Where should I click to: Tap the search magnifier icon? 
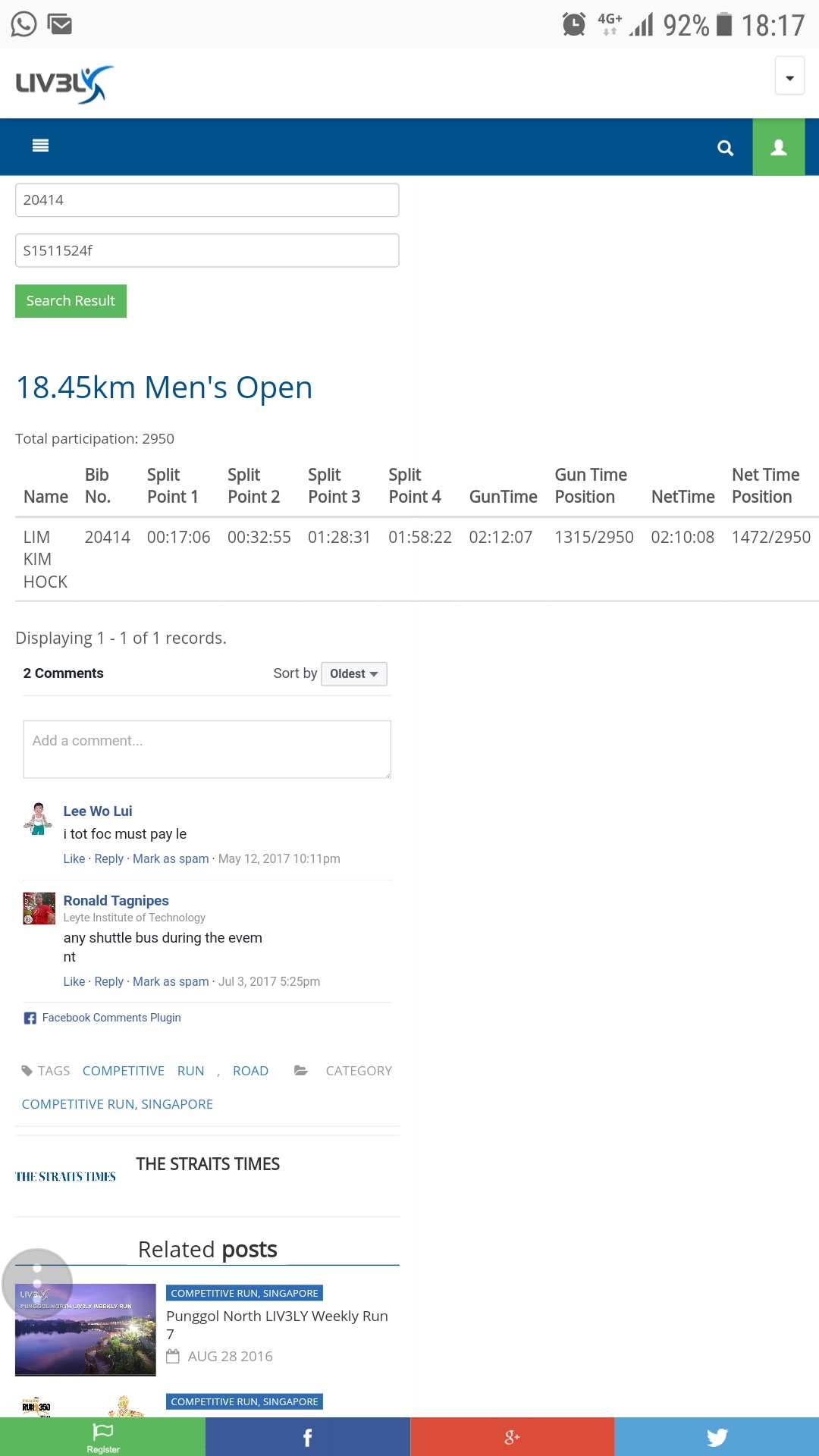coord(725,148)
